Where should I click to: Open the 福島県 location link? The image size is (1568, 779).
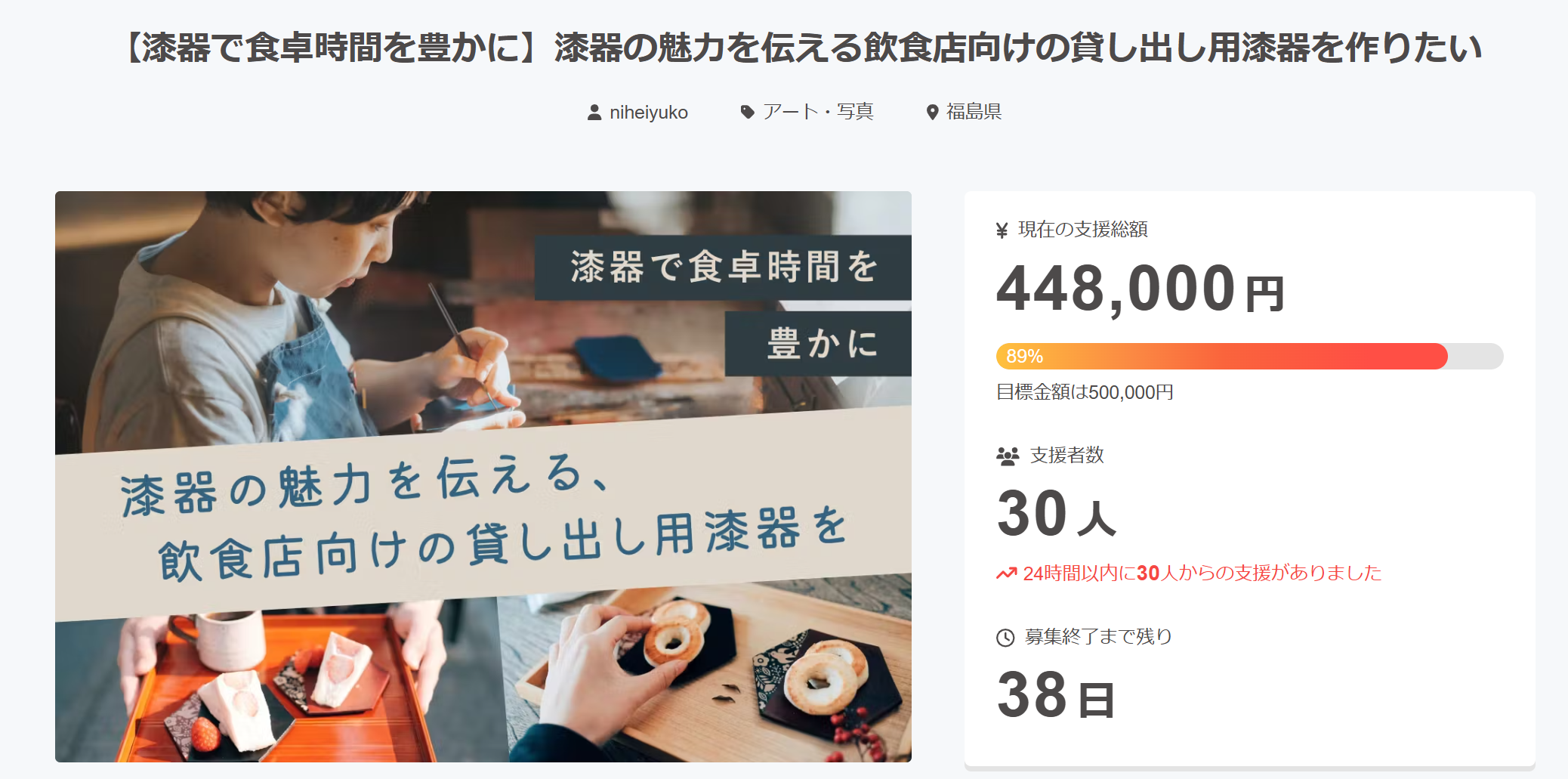[x=974, y=112]
